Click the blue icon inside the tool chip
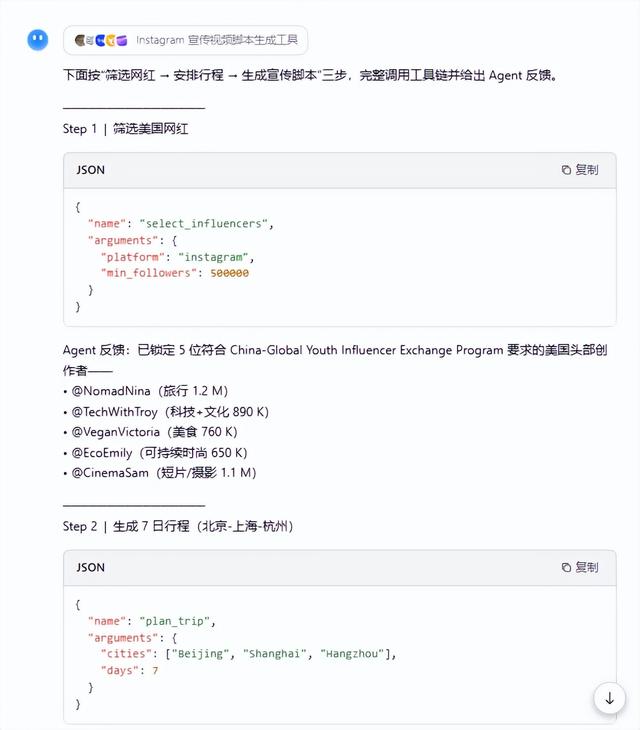The width and height of the screenshot is (640, 730). click(101, 41)
